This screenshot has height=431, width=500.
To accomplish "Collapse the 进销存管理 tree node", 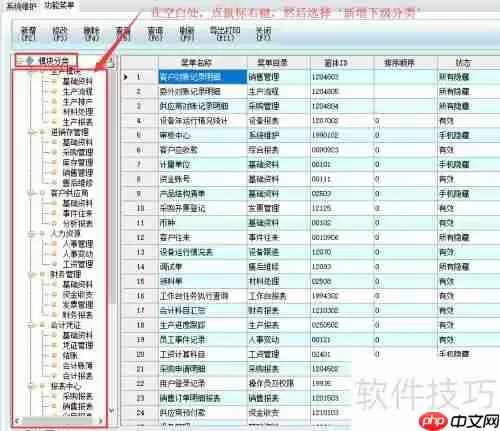I will pyautogui.click(x=31, y=133).
